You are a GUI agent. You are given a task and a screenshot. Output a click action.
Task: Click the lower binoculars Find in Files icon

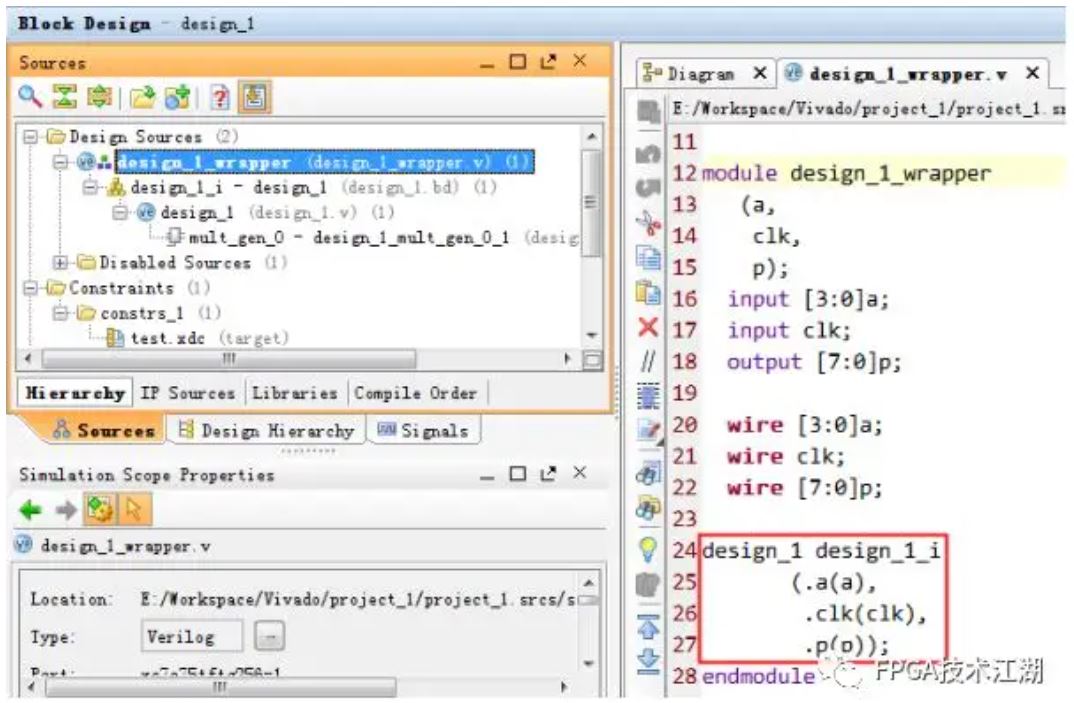648,508
